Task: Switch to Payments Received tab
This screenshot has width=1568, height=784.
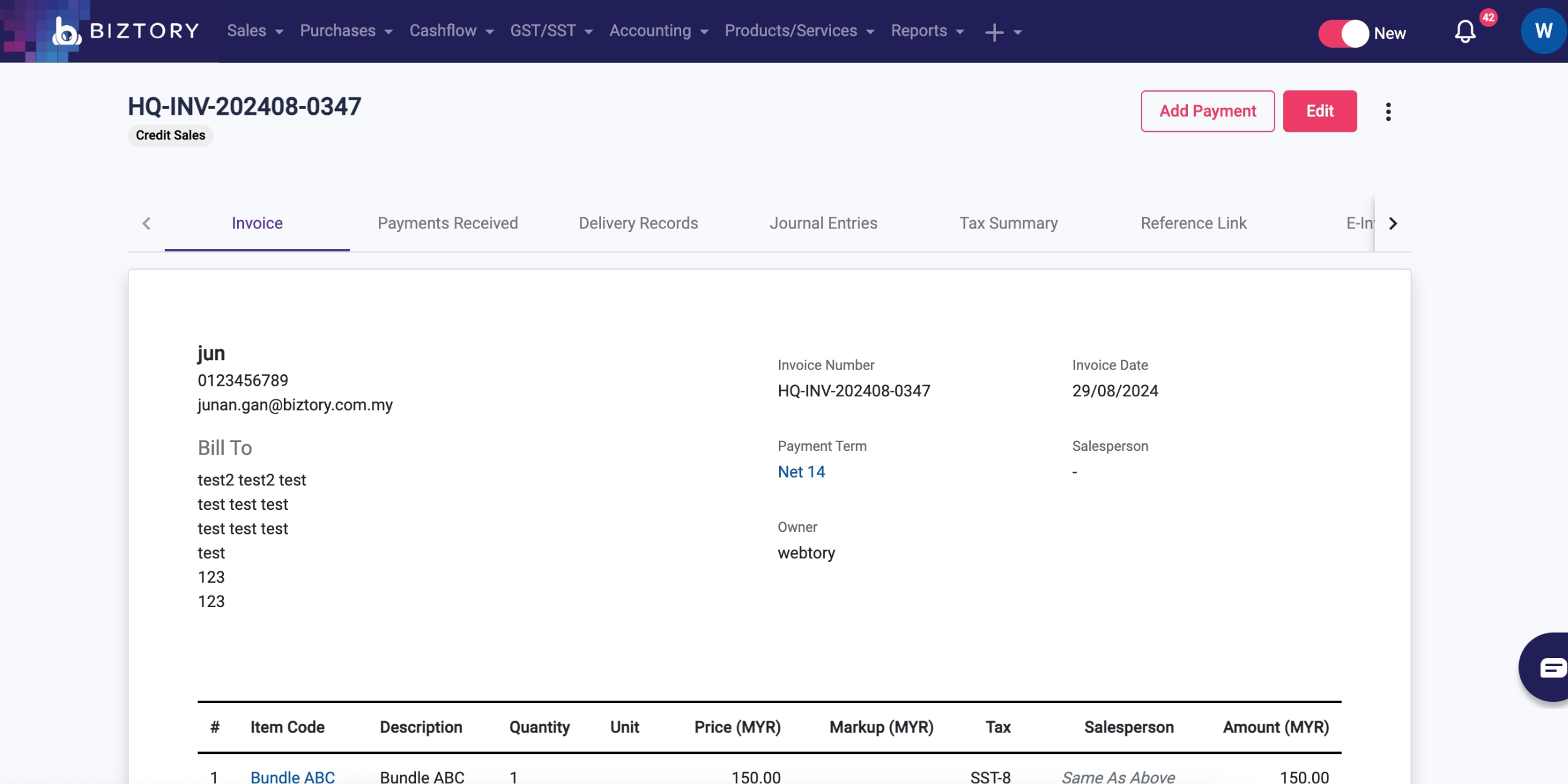Action: (x=447, y=223)
